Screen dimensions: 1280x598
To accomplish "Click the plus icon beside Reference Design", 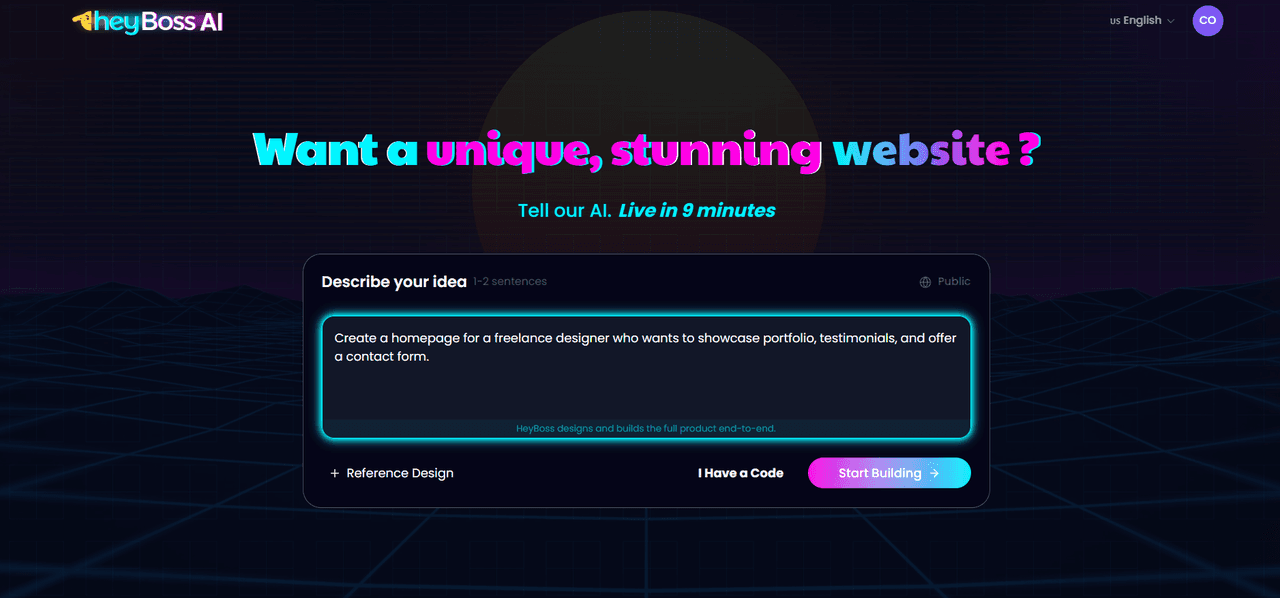I will (x=335, y=473).
